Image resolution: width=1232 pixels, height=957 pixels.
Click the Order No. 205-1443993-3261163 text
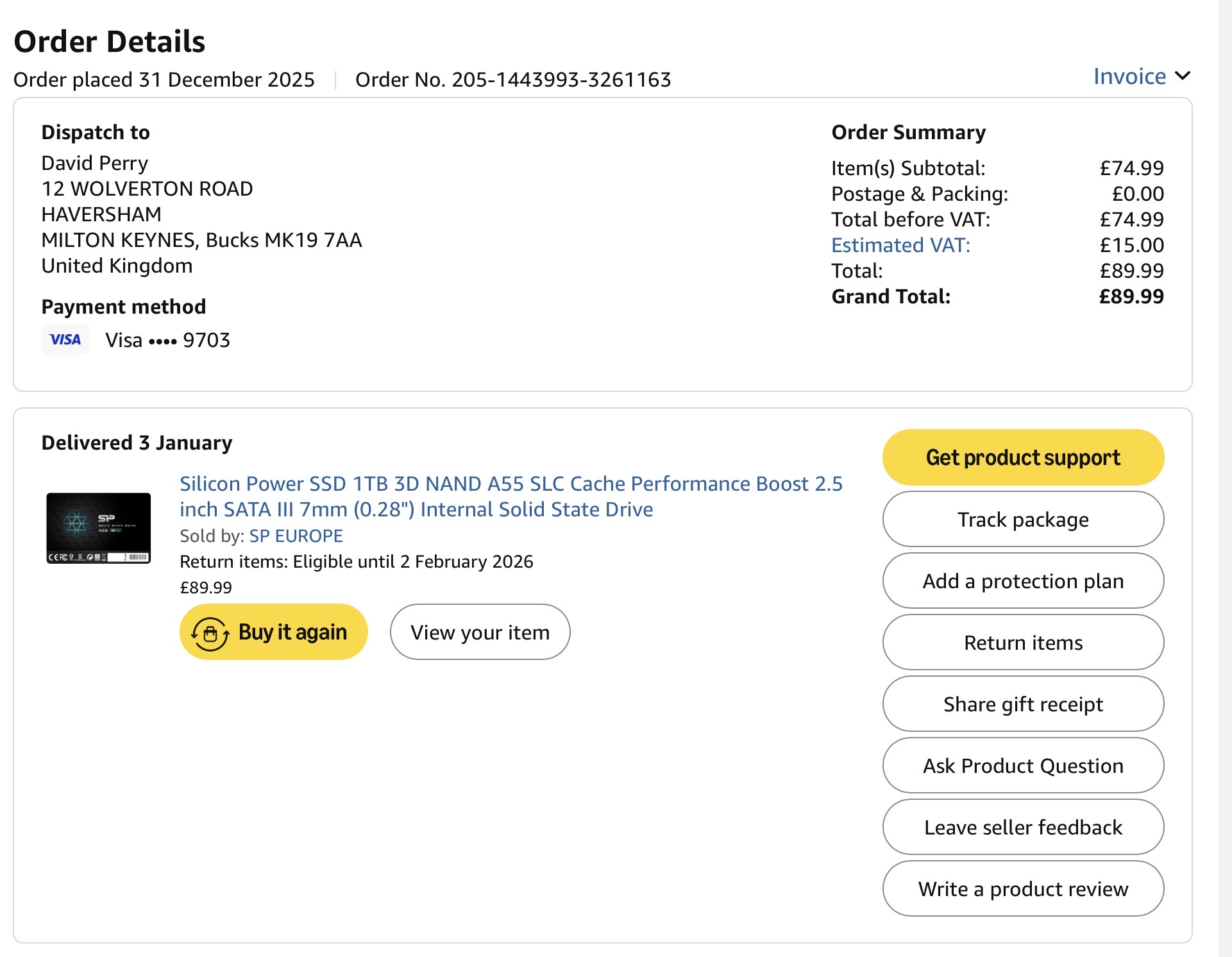513,80
